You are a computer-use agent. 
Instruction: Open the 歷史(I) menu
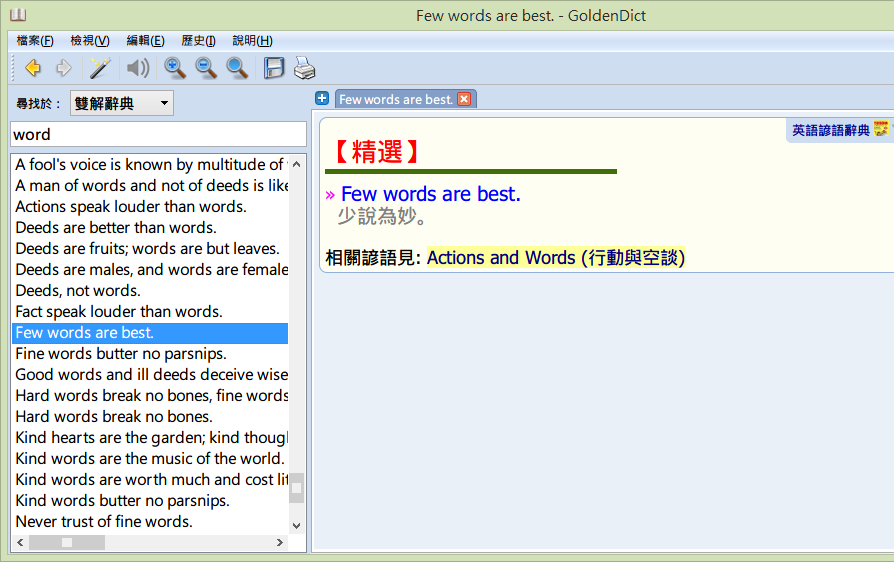(x=198, y=40)
